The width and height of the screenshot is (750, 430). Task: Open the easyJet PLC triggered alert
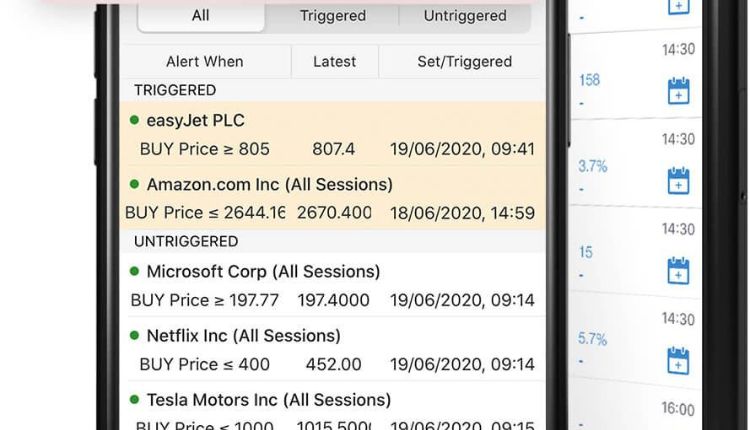pos(332,134)
